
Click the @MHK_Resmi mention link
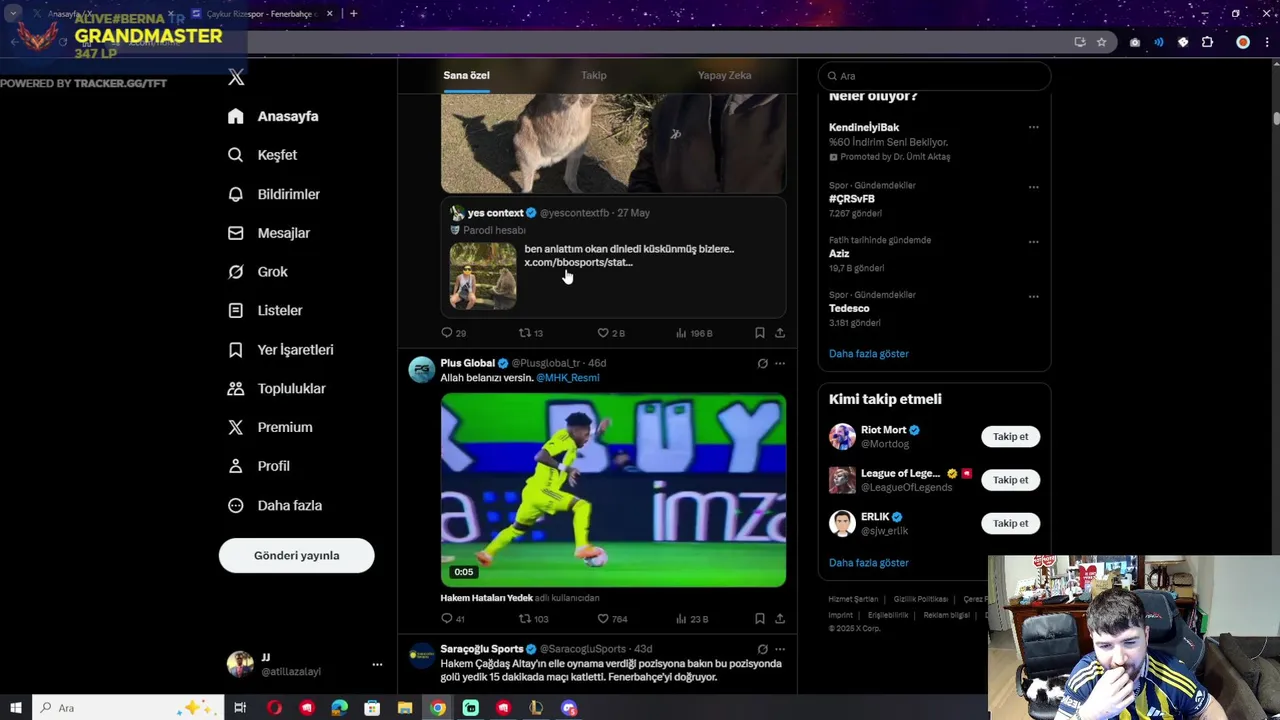point(568,378)
